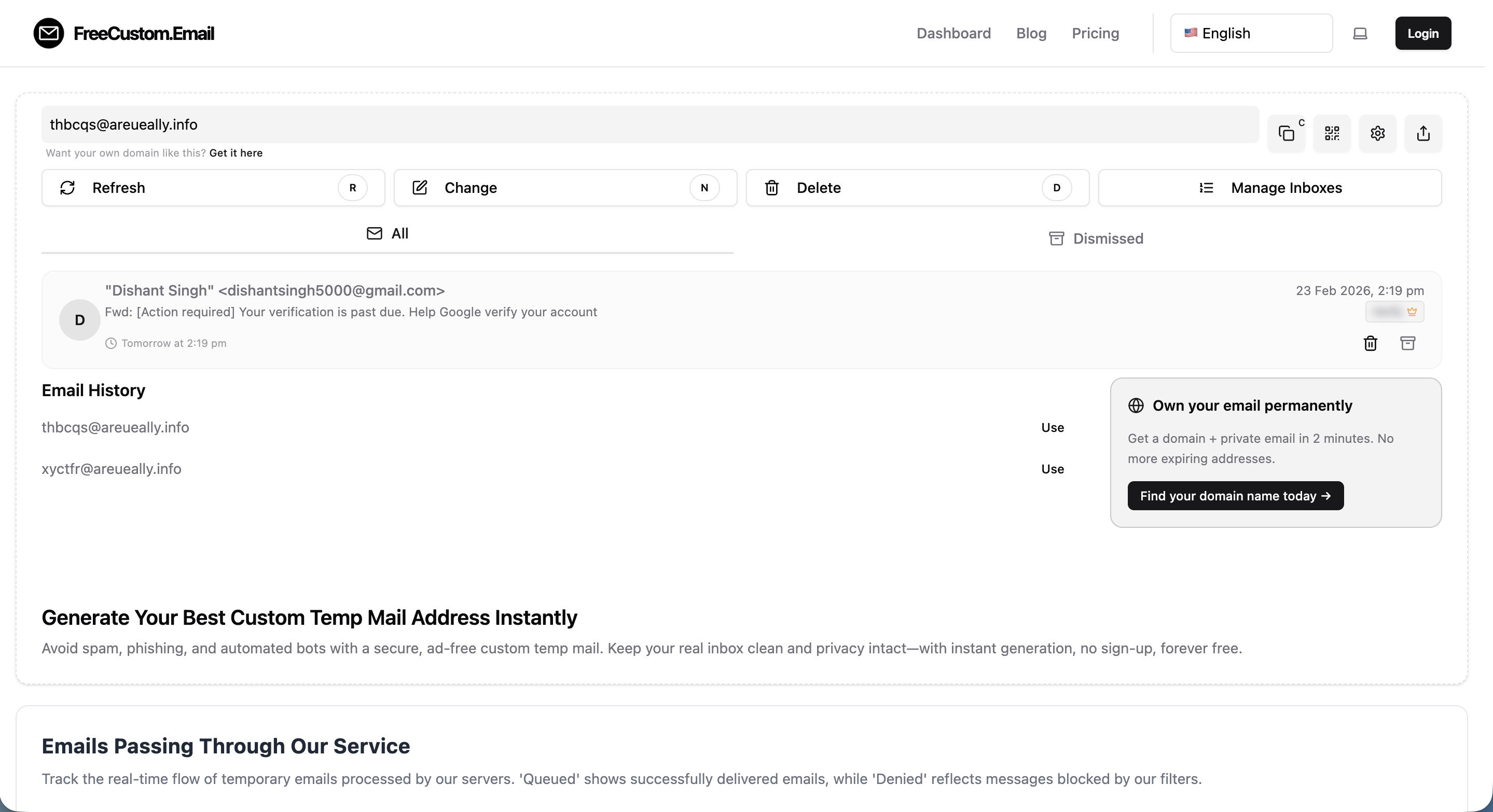Select the Change pencil icon
Viewport: 1493px width, 812px height.
419,187
